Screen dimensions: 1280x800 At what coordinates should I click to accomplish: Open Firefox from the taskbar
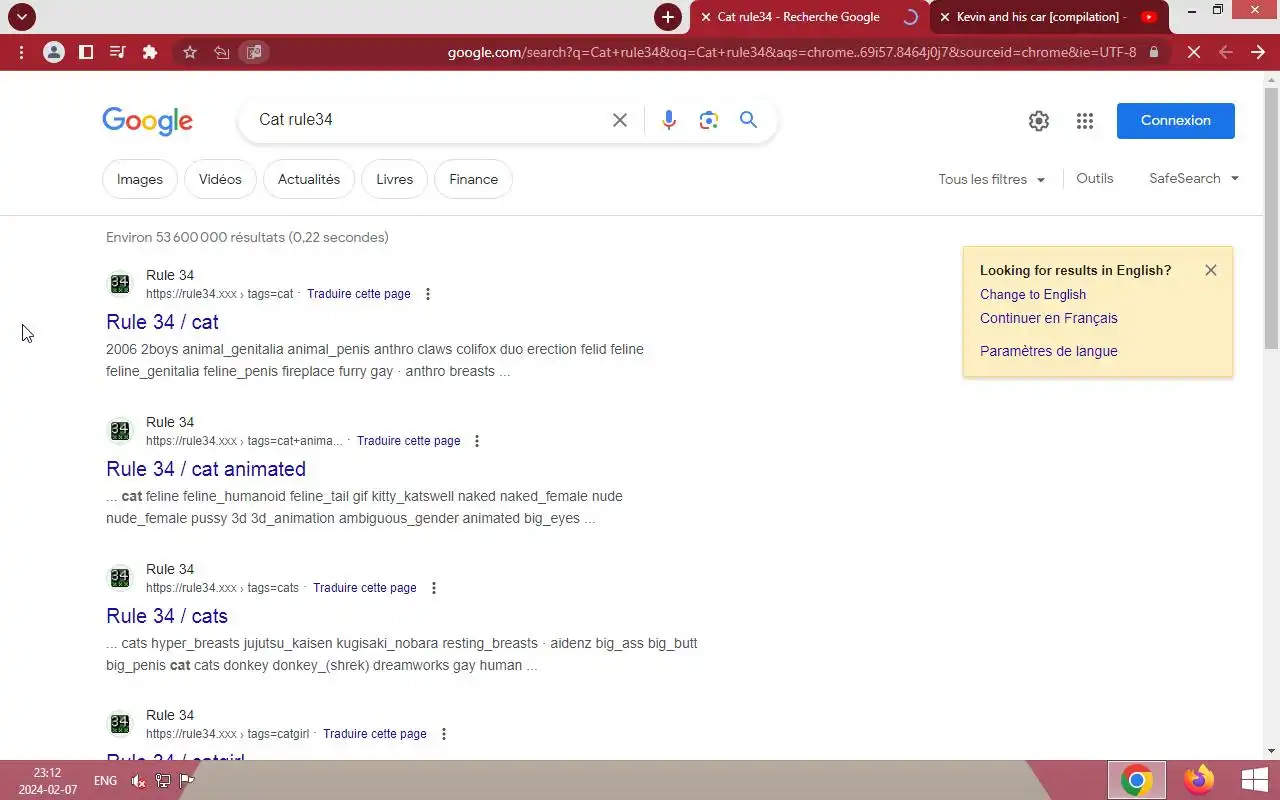pyautogui.click(x=1198, y=780)
